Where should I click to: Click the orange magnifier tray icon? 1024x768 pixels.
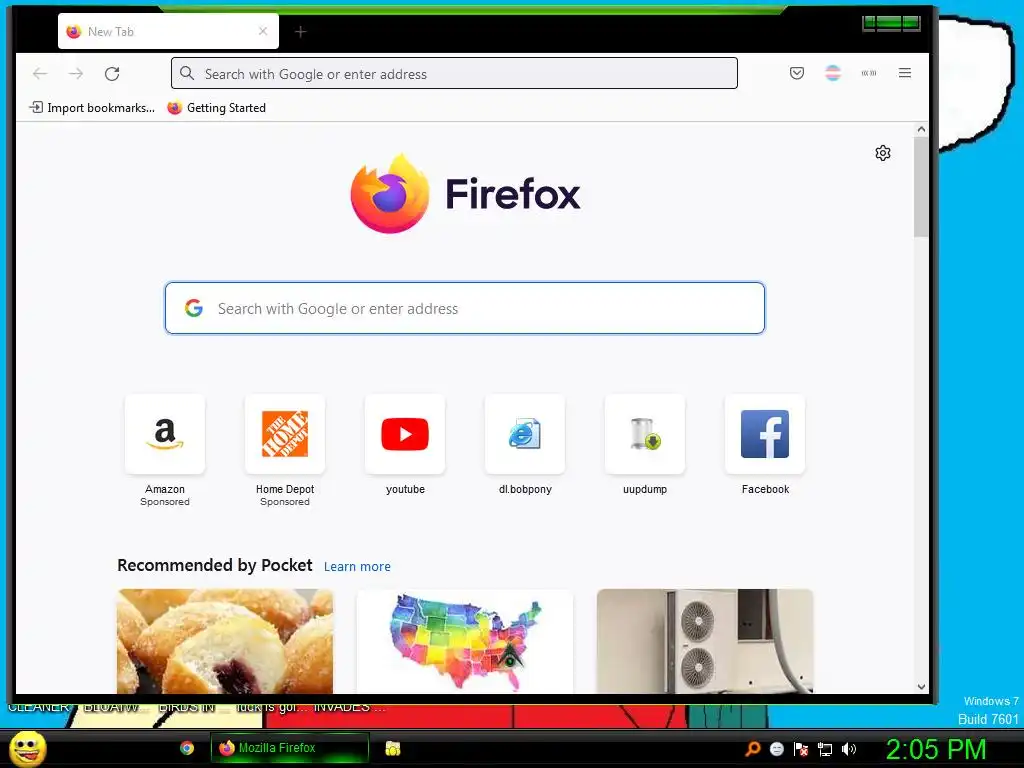(x=752, y=749)
